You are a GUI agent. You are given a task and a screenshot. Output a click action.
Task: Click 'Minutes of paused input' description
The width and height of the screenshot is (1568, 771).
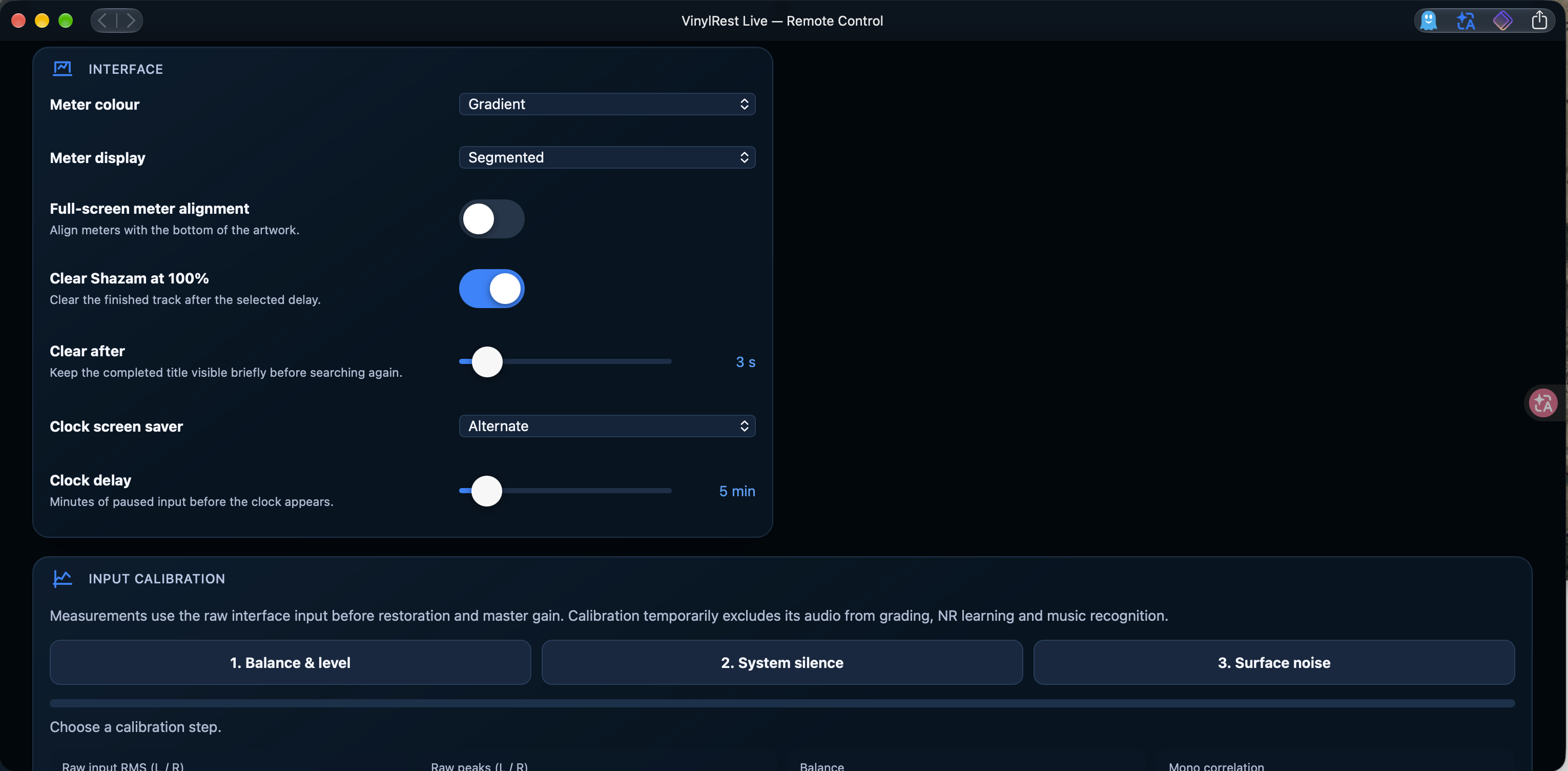point(192,502)
